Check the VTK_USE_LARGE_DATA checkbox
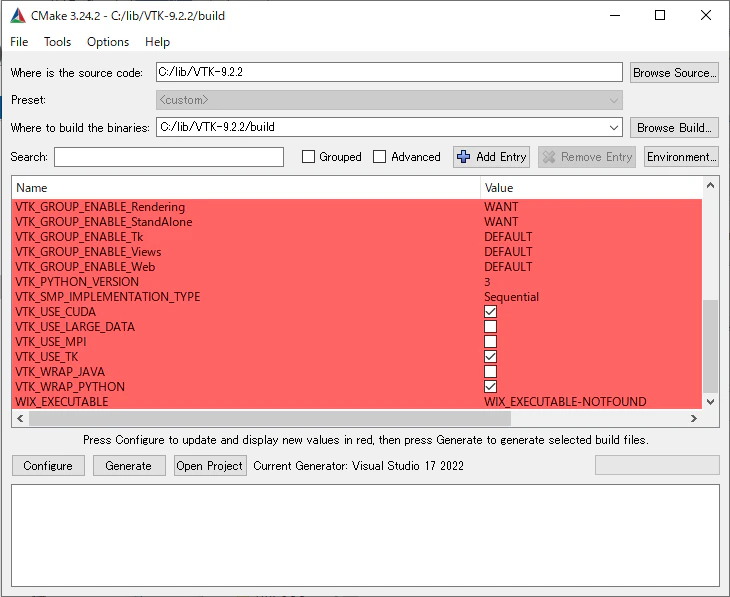730x597 pixels. click(490, 326)
